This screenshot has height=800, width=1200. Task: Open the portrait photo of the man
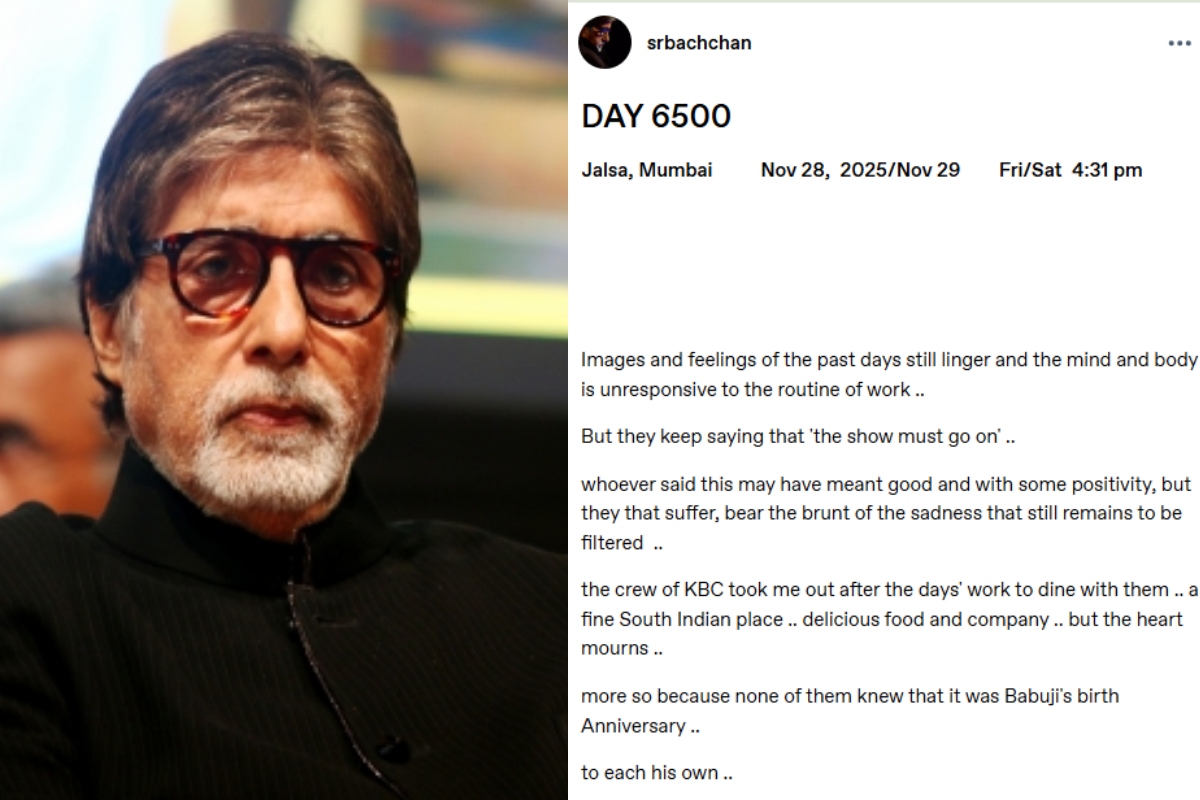pos(283,400)
